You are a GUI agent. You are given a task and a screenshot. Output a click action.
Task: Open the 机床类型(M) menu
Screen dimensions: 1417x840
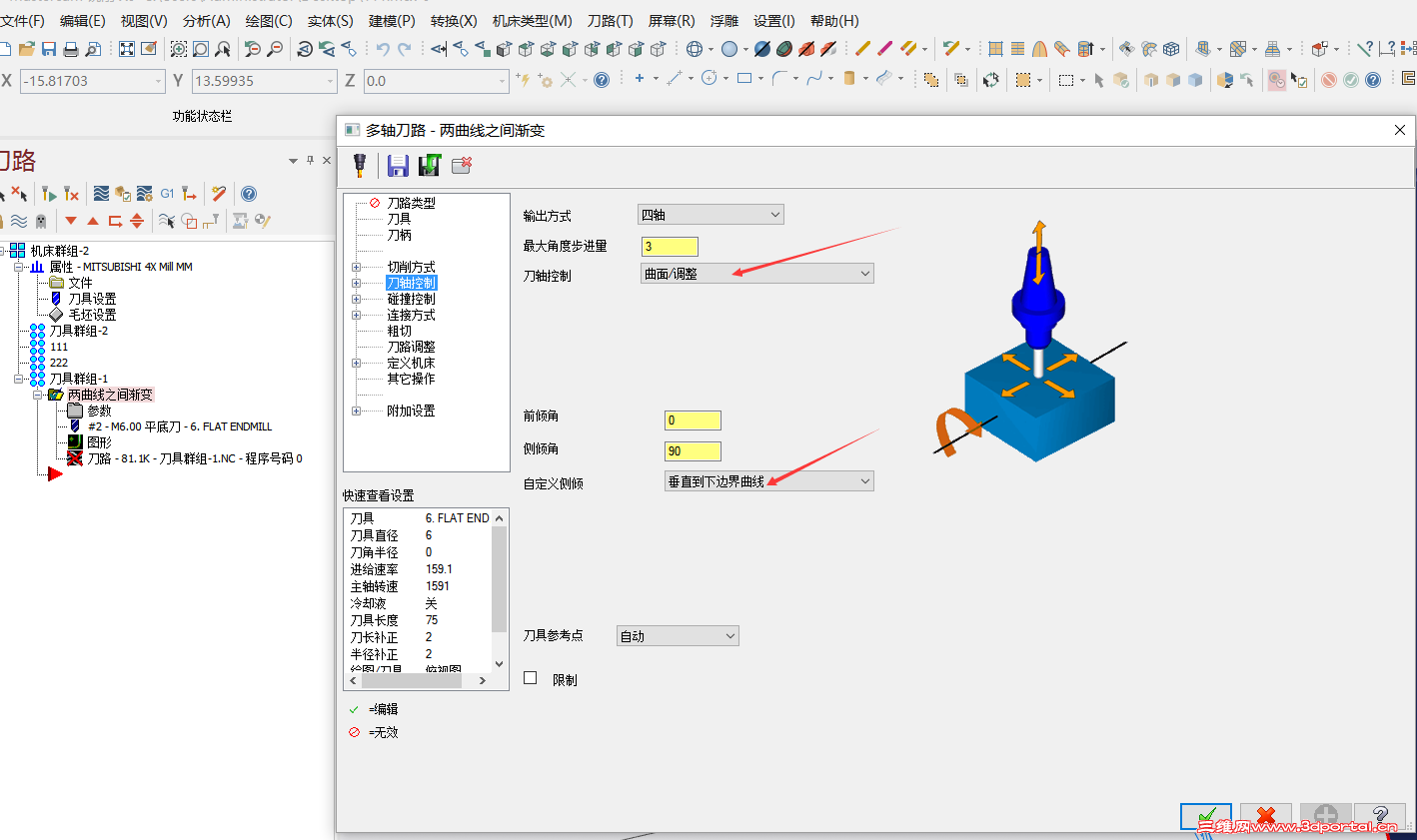click(x=532, y=20)
